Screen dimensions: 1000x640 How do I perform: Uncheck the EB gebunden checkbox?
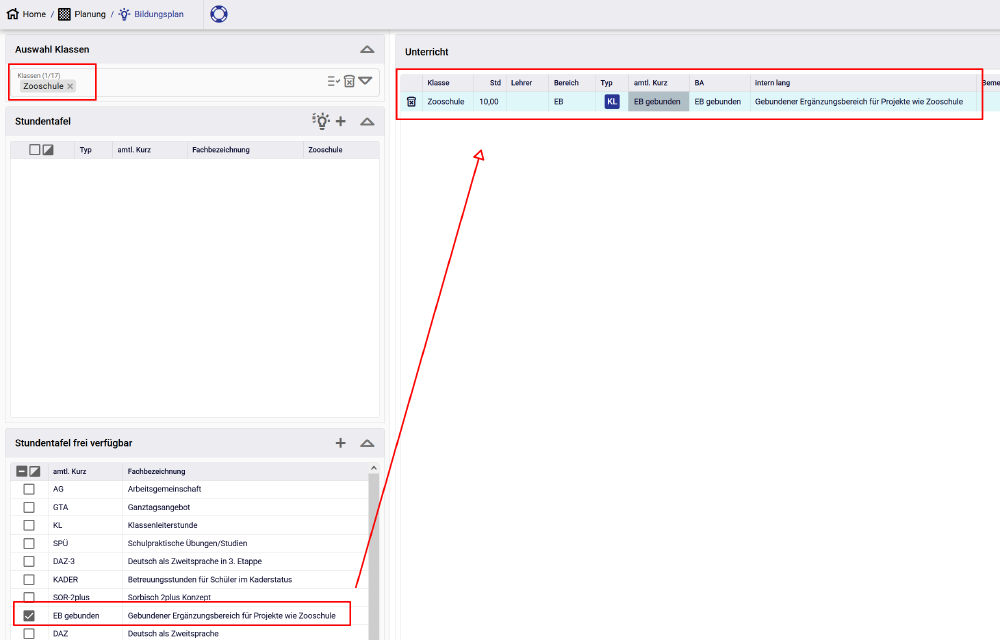(29, 615)
